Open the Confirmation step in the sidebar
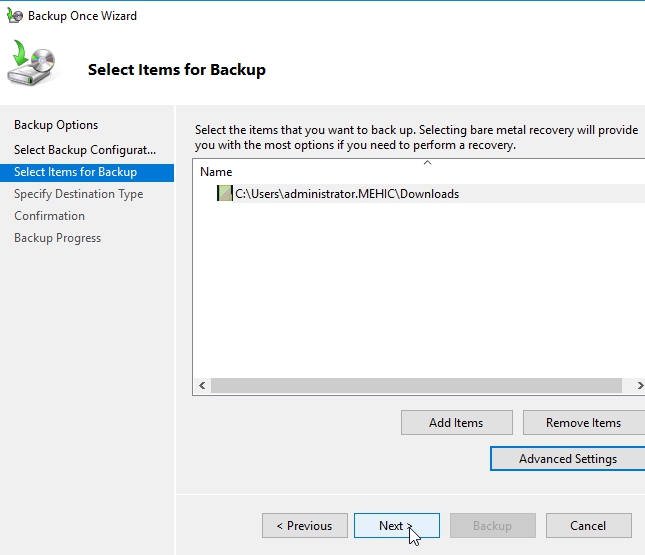645x555 pixels. point(49,216)
